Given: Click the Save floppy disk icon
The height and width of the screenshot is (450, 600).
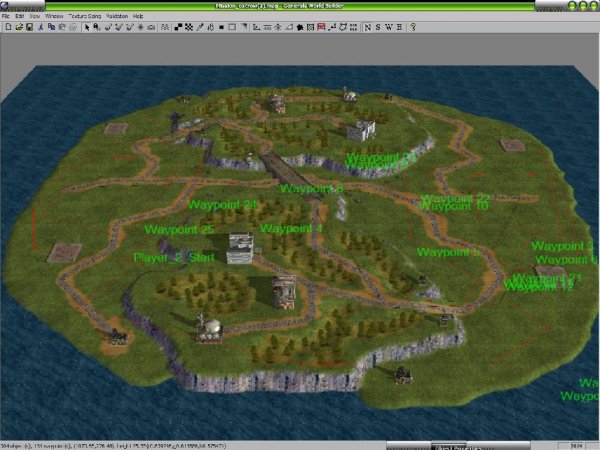Looking at the screenshot, I should [x=29, y=27].
